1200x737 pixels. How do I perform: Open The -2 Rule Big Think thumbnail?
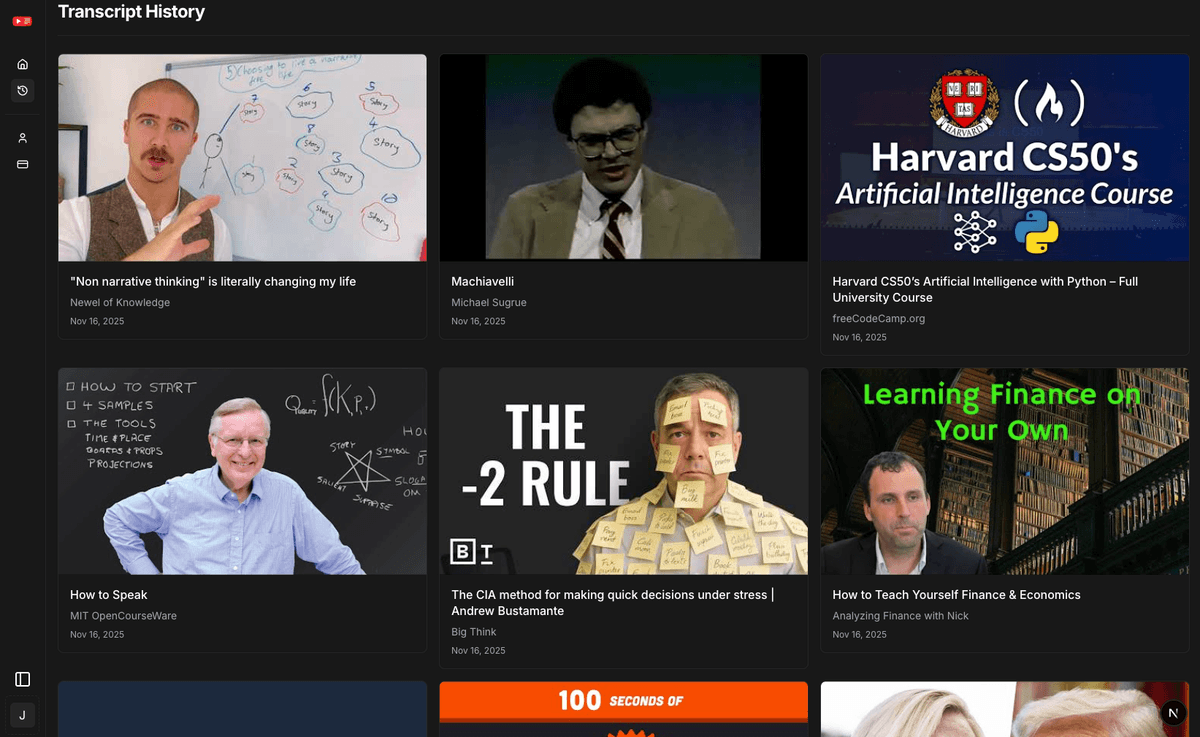click(x=624, y=471)
